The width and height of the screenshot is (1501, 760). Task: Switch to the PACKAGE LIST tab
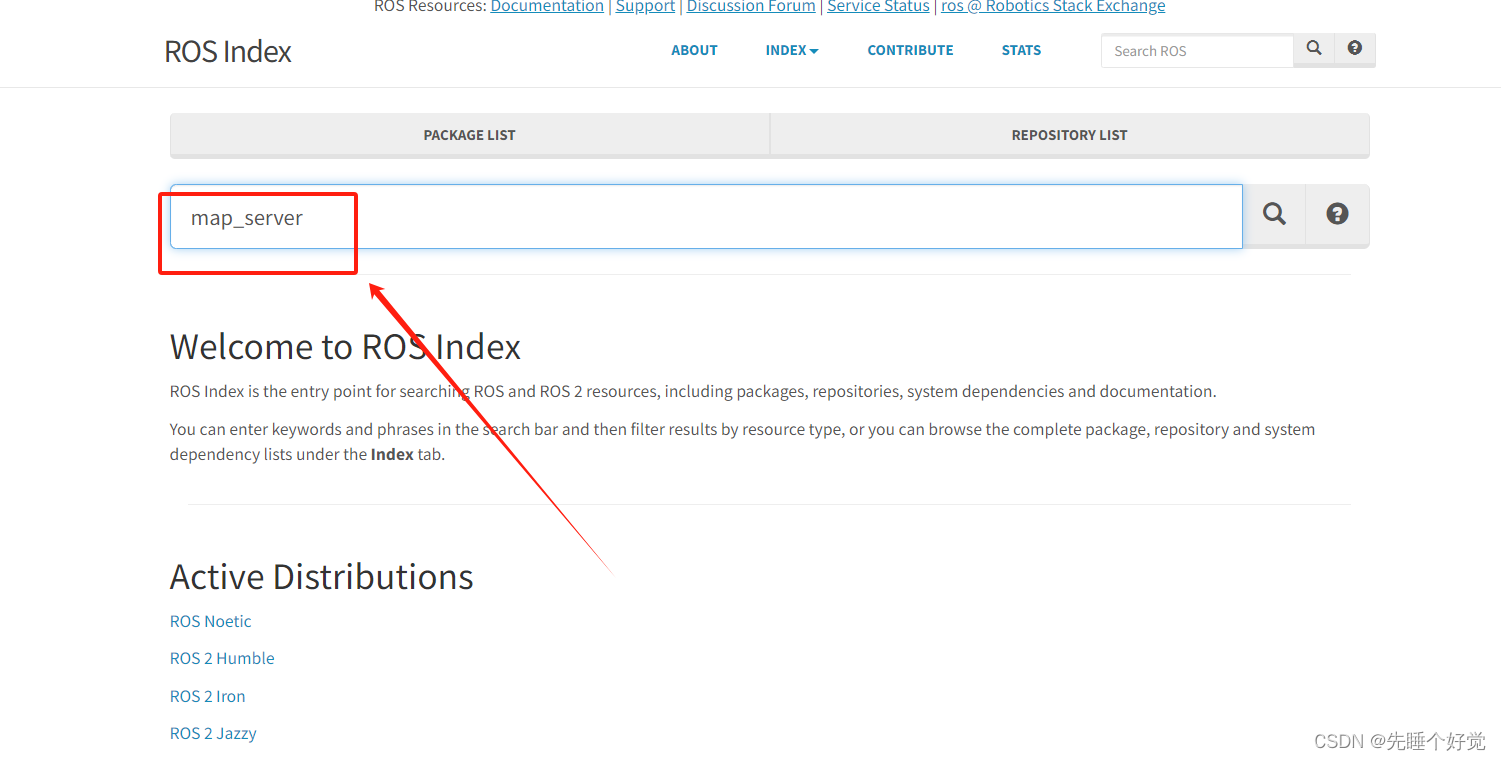[470, 135]
